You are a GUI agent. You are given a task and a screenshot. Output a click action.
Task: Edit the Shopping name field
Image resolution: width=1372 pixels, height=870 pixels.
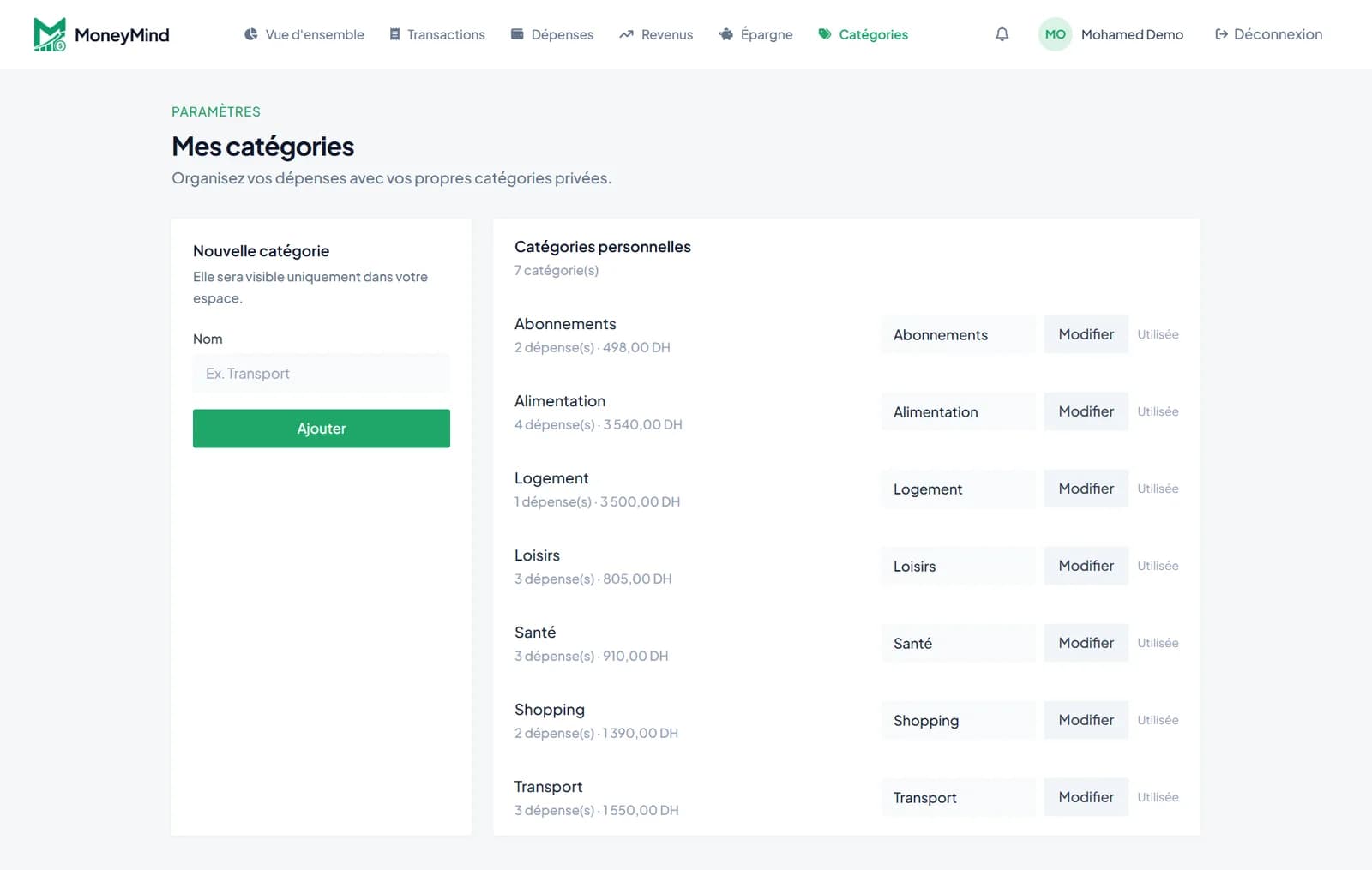point(959,720)
